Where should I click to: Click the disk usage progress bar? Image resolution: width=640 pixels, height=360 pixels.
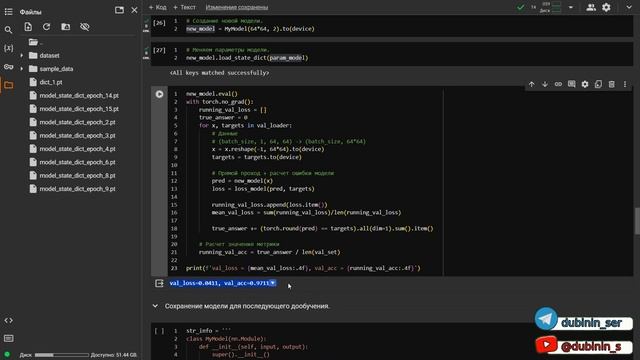62,355
